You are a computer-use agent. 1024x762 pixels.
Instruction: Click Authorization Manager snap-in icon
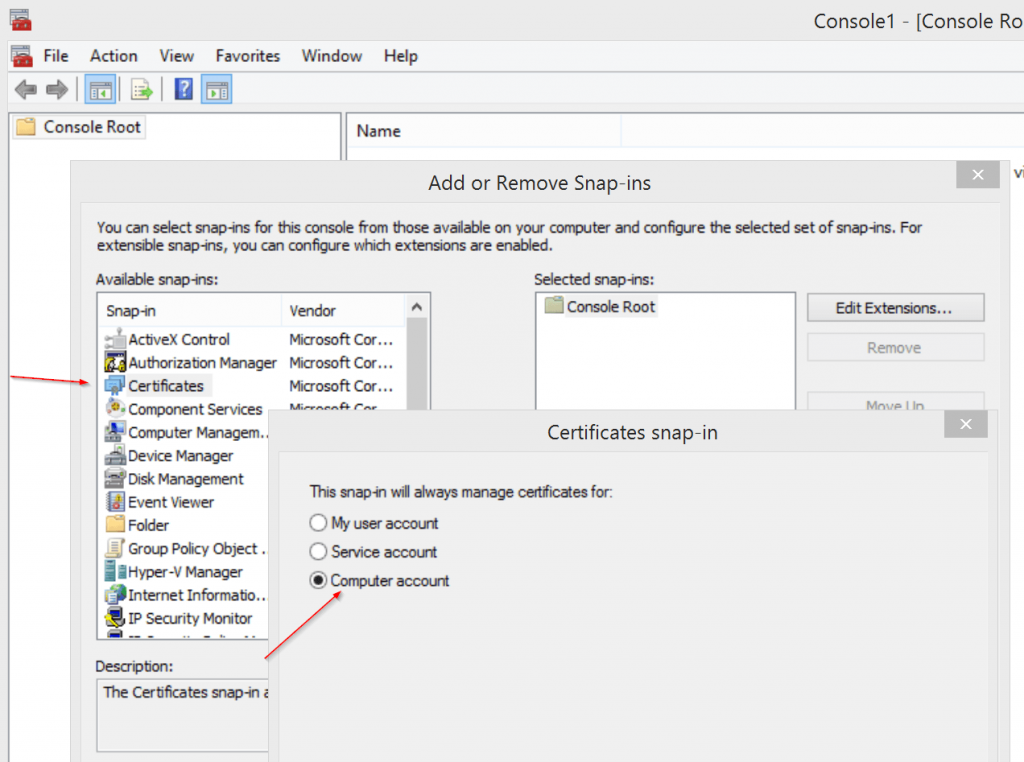[115, 362]
